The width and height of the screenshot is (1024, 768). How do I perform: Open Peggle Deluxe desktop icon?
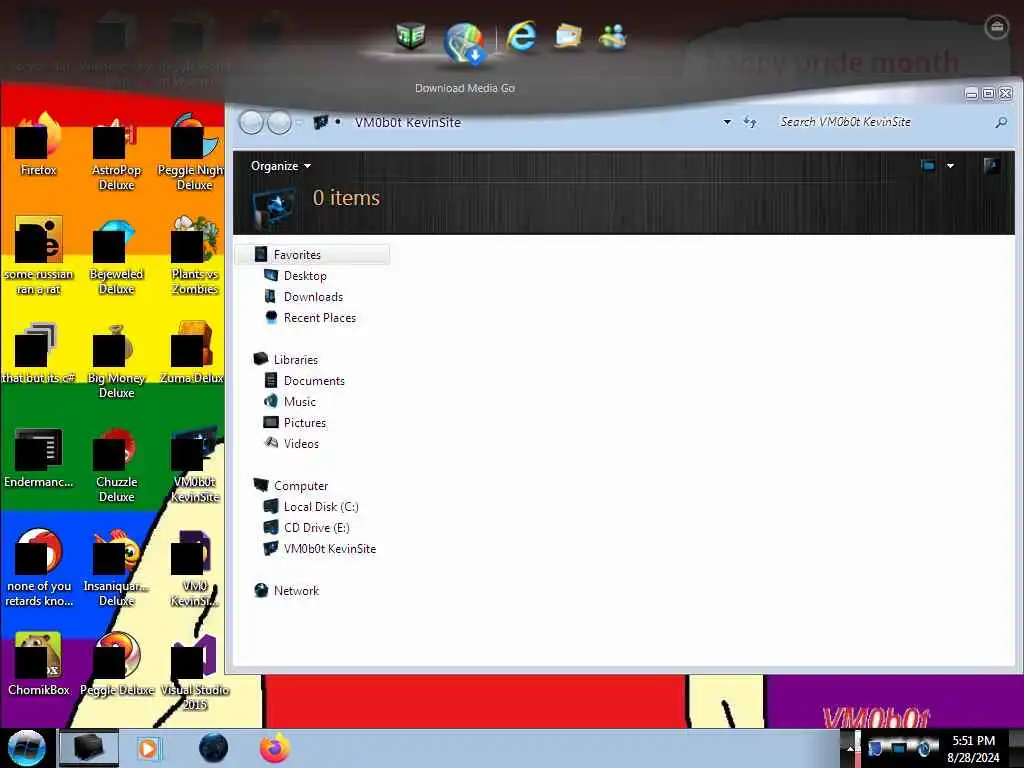pos(117,665)
